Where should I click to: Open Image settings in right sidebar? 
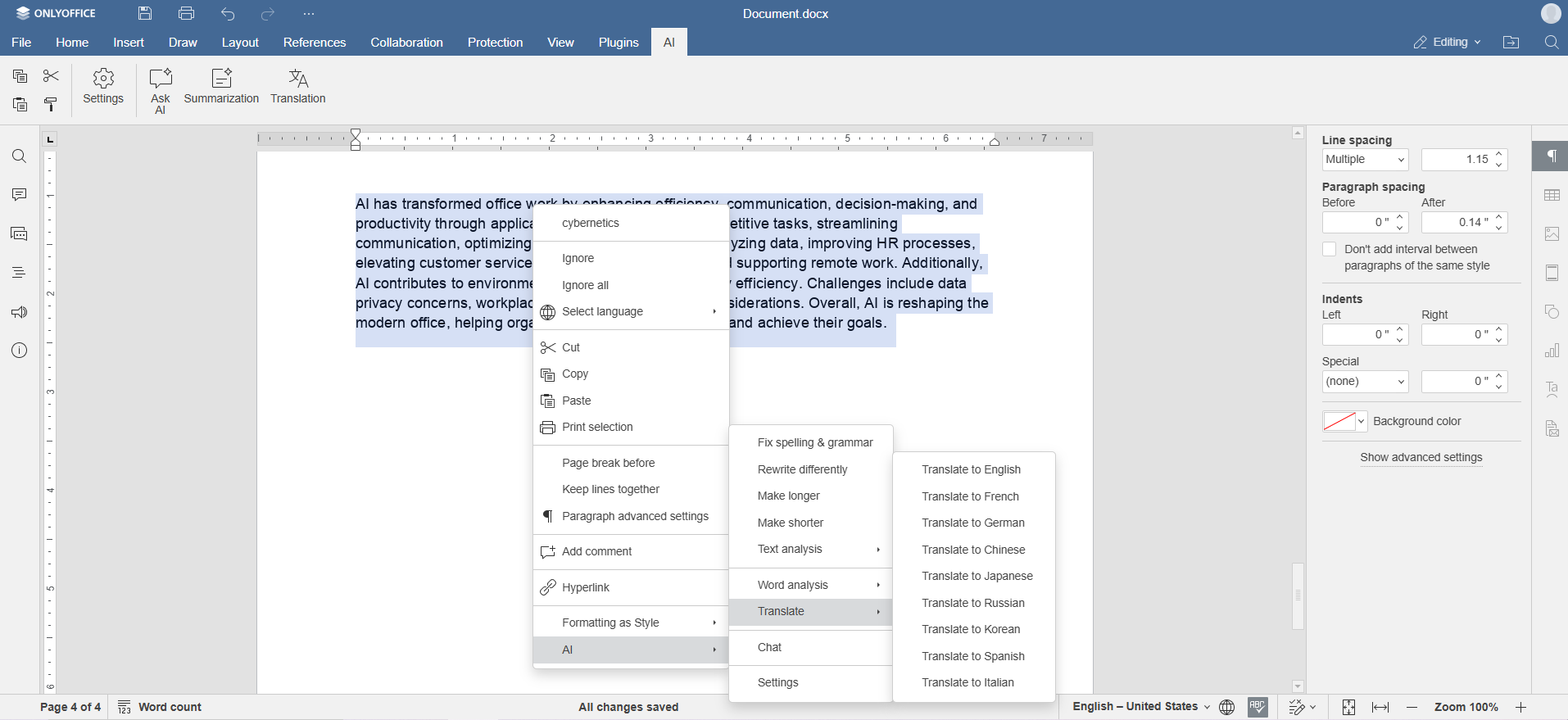click(x=1552, y=234)
